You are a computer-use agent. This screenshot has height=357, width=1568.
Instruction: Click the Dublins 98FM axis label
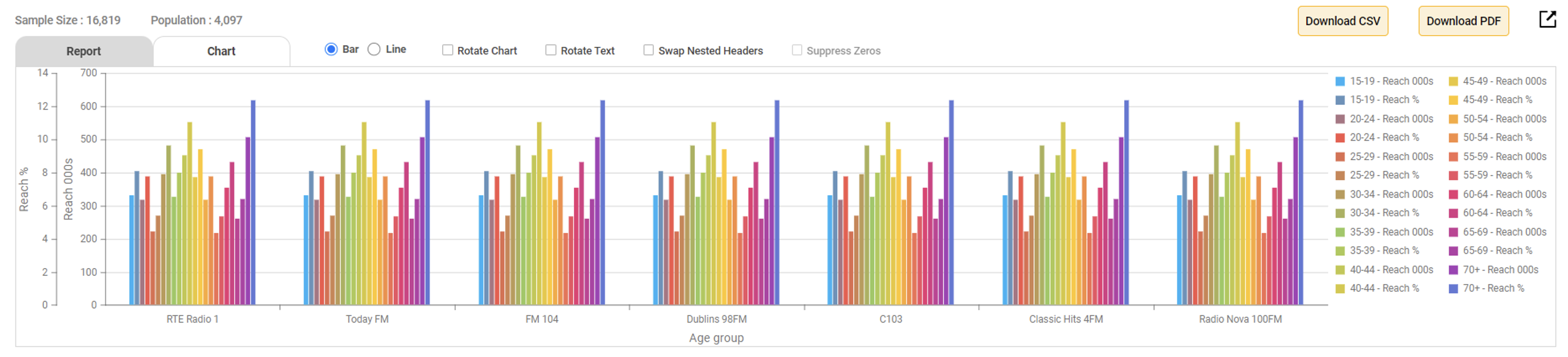pos(716,319)
